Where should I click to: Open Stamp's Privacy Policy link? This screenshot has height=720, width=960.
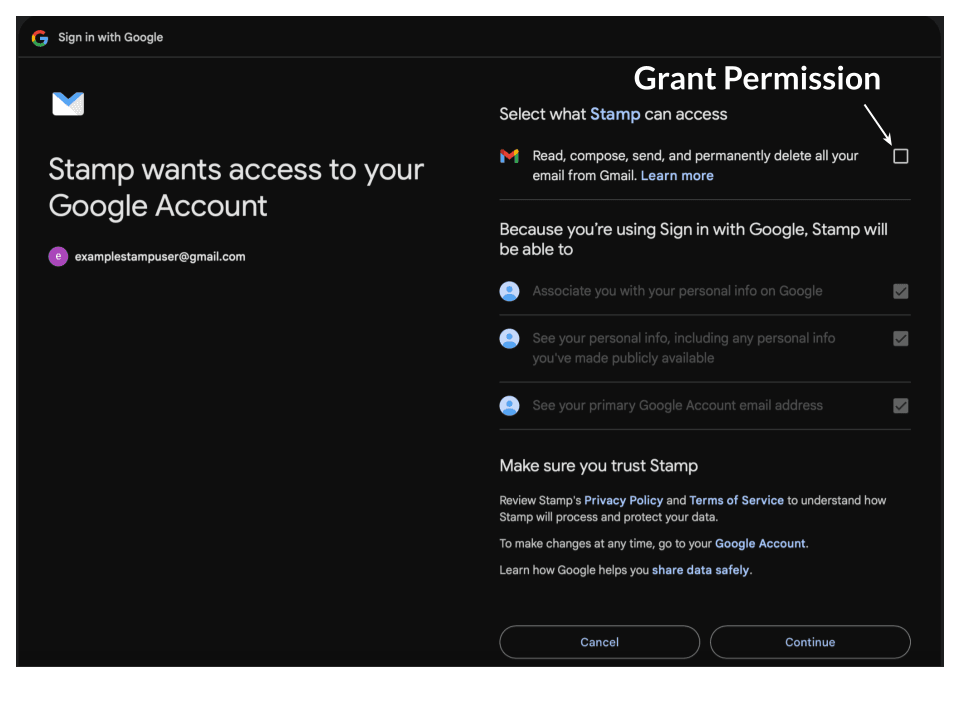point(623,500)
